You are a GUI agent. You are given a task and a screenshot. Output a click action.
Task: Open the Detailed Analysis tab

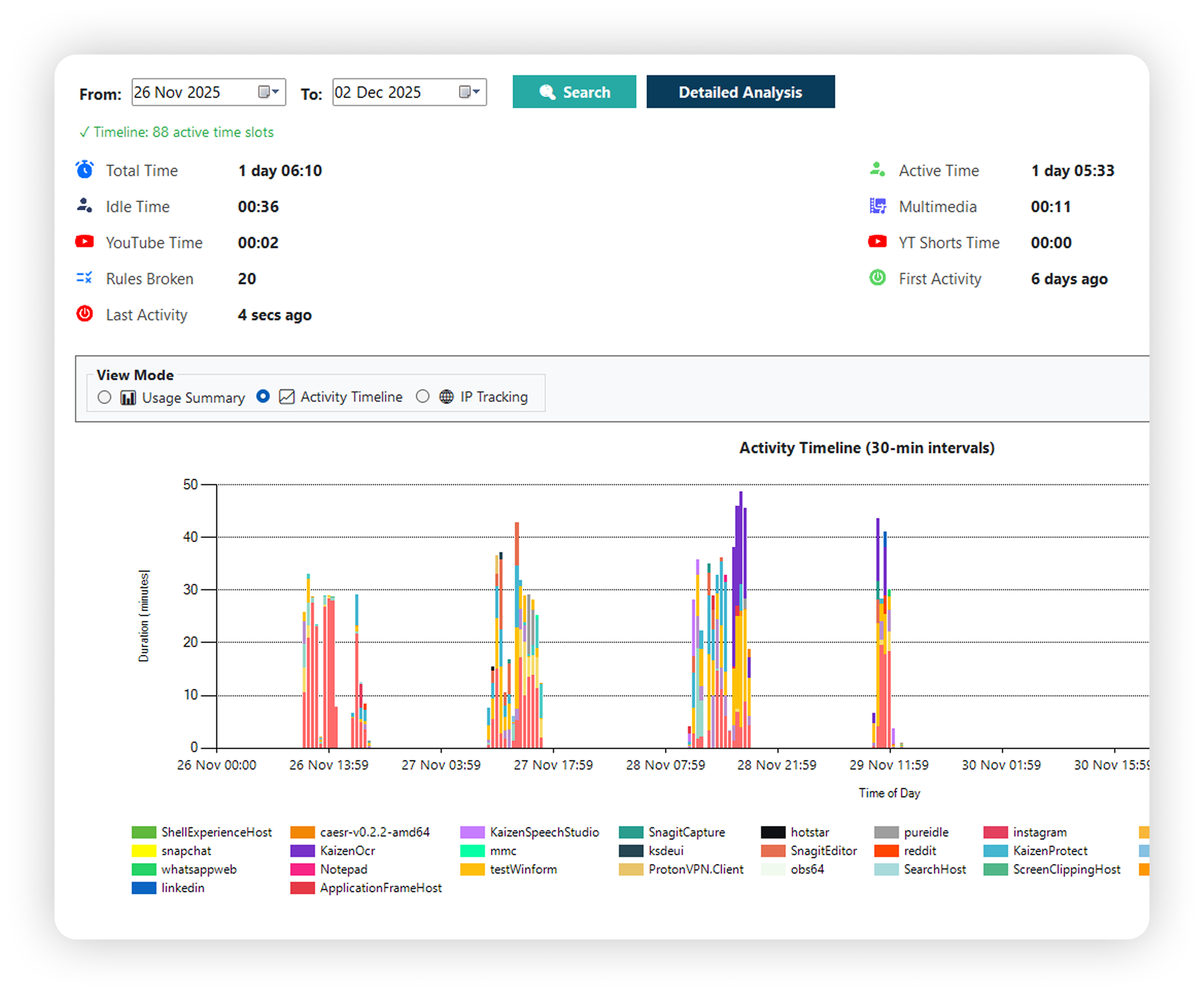coord(740,92)
